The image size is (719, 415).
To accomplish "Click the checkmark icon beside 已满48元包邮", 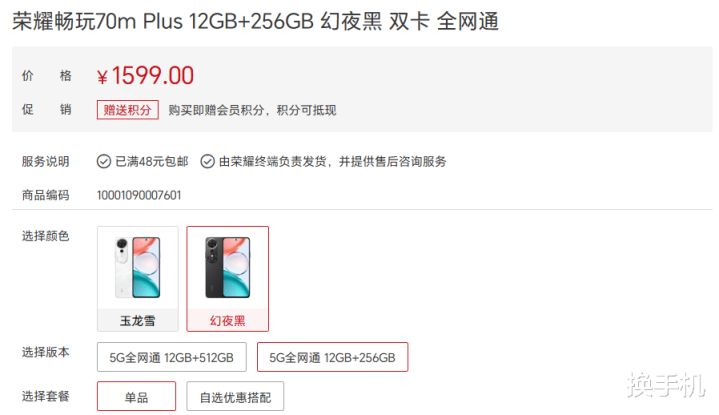I will coord(104,161).
